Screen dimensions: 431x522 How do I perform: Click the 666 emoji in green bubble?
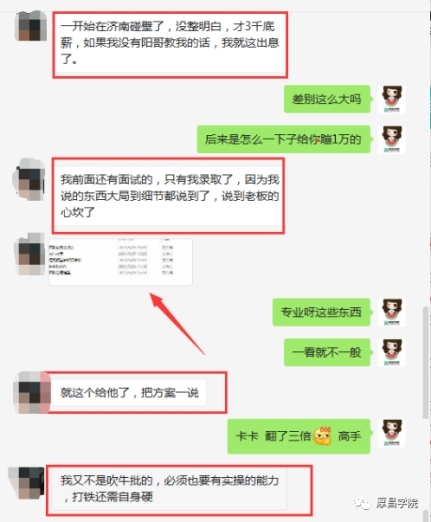click(x=322, y=436)
